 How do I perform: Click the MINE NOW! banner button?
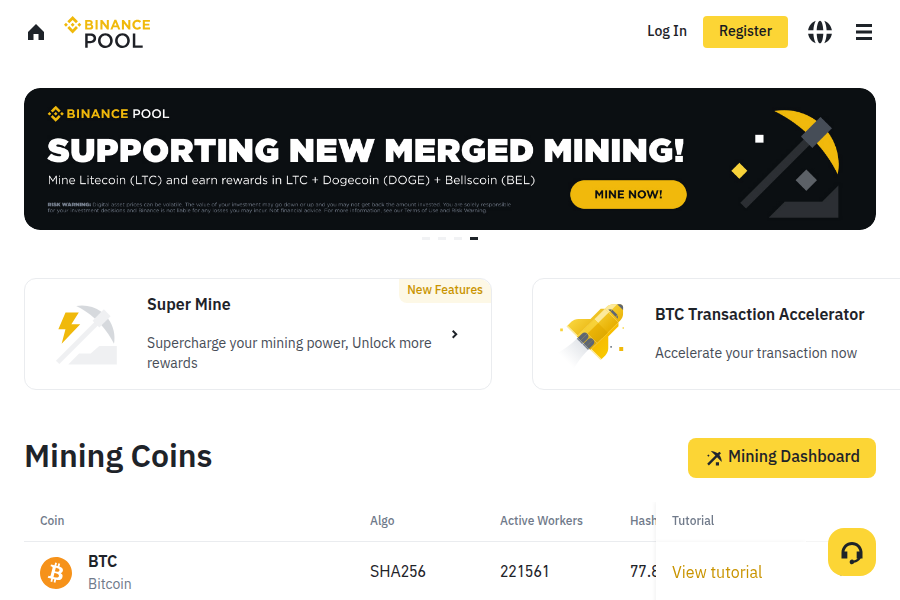(x=628, y=194)
